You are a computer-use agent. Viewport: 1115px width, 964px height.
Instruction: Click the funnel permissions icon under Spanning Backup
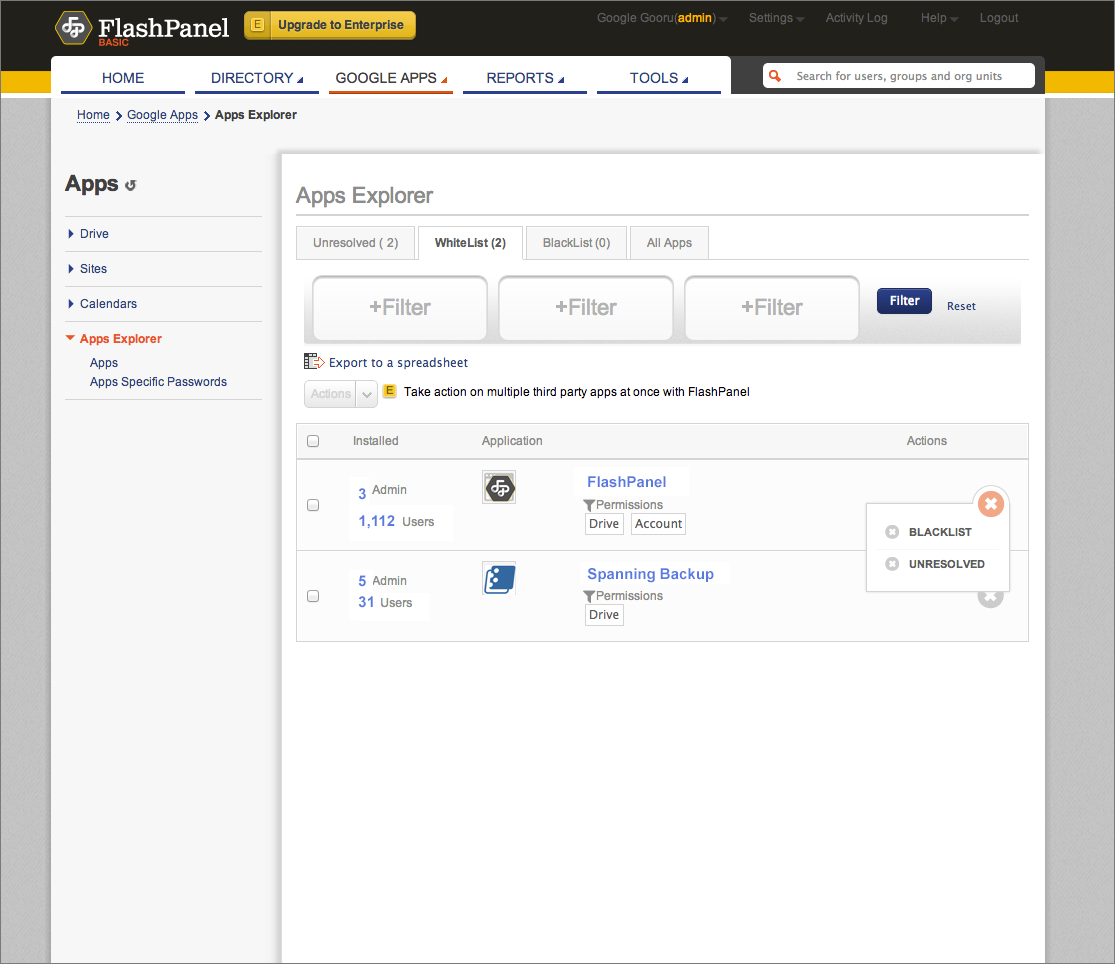tap(589, 596)
